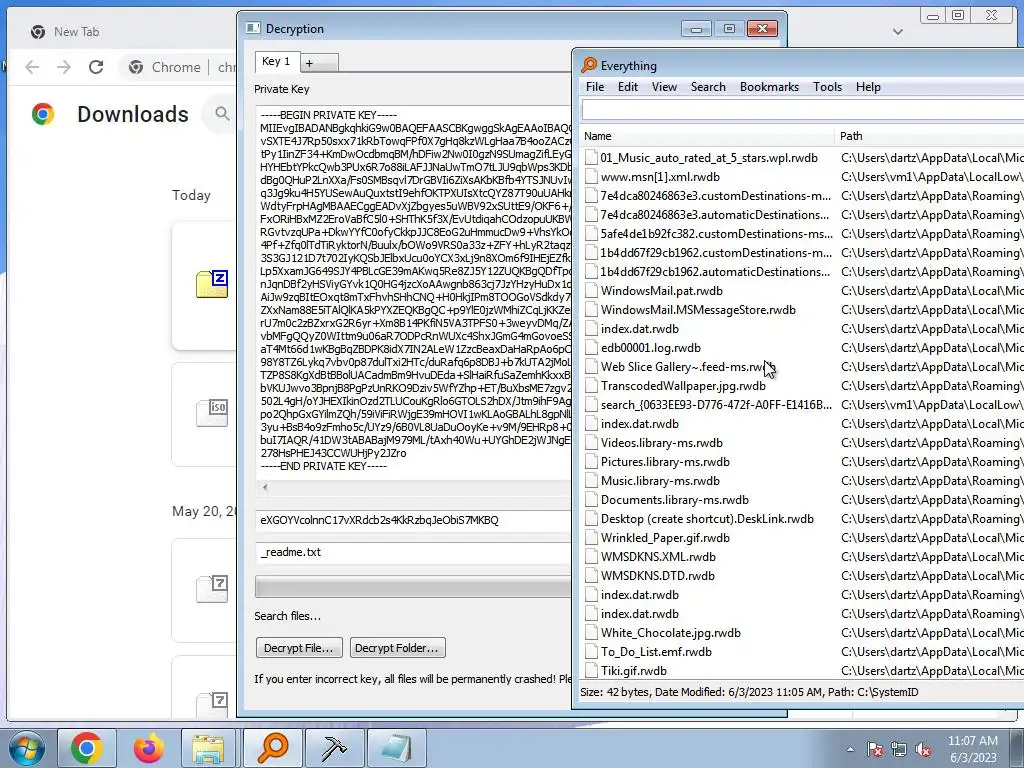Click the hammer tool icon in taskbar

pos(334,748)
